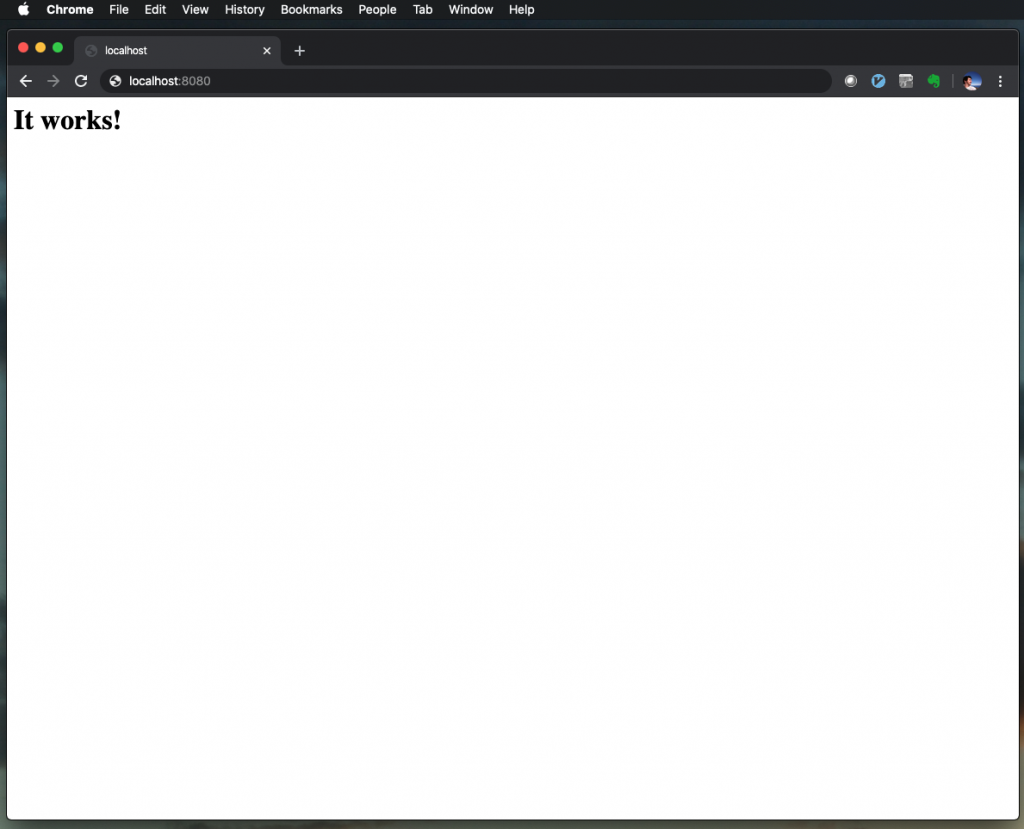Click the browser forward arrow
The height and width of the screenshot is (829, 1024).
pos(54,81)
